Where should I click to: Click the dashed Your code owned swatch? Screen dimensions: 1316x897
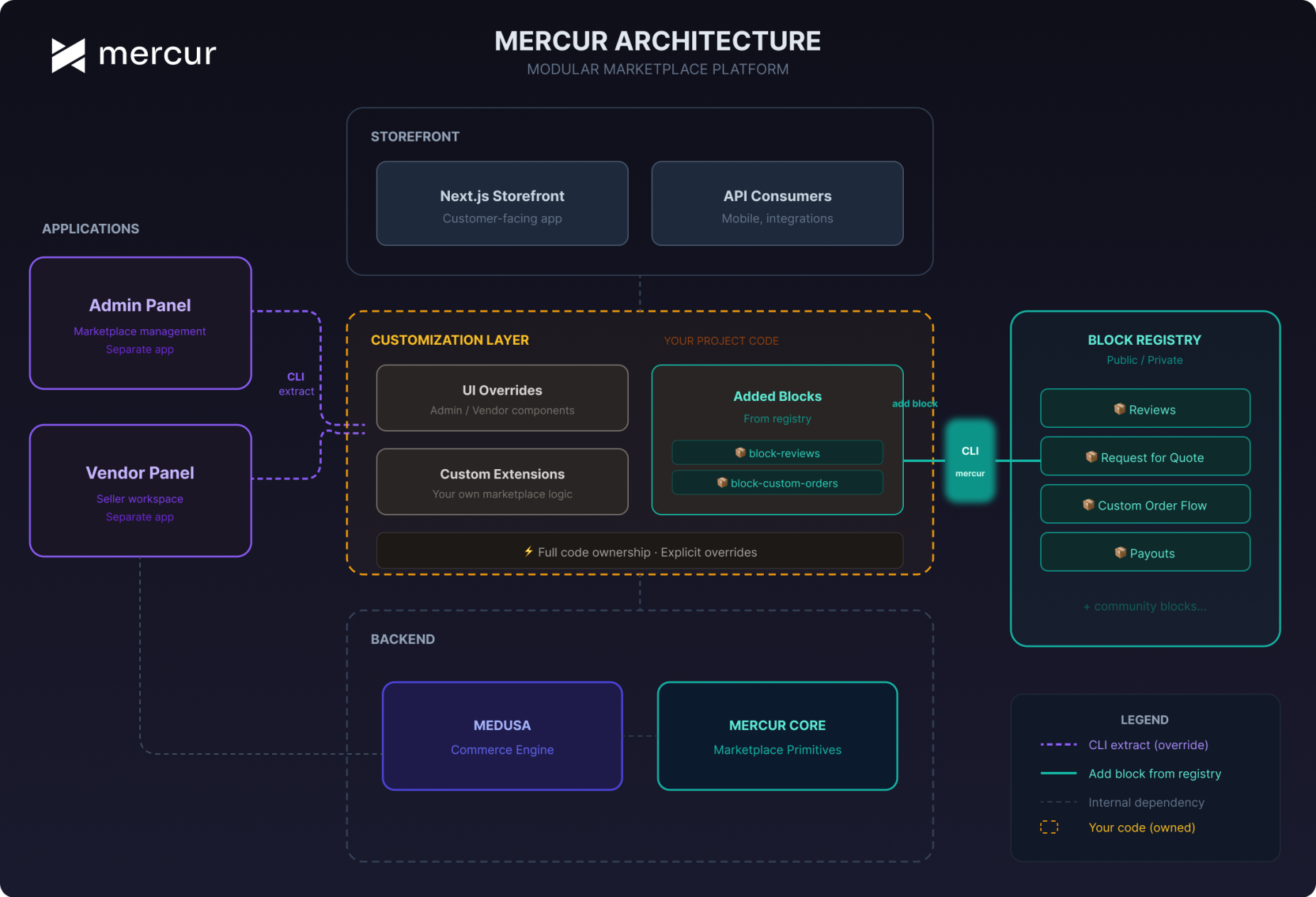point(1049,827)
